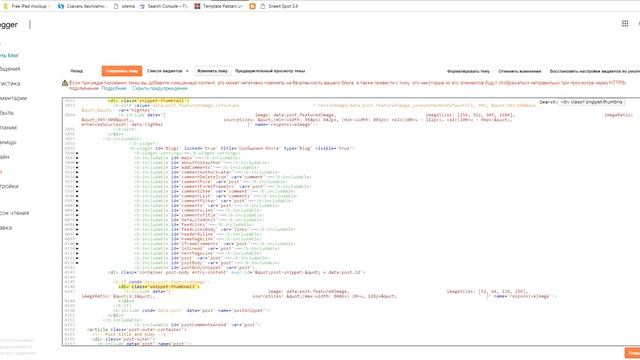The width and height of the screenshot is (640, 360).
Task: Open the Список чтения sidebar item
Action: click(x=14, y=213)
